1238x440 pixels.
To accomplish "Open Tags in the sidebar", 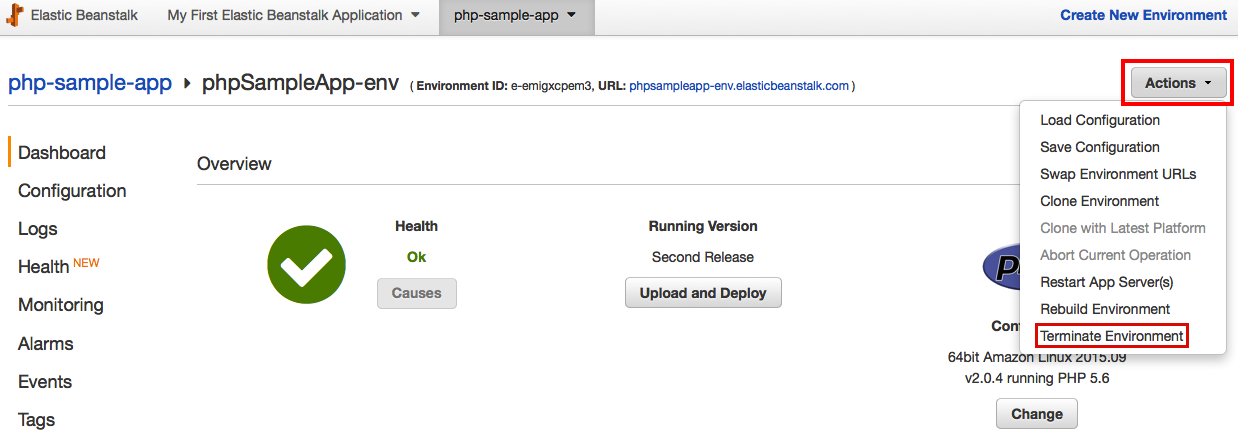I will (x=36, y=420).
